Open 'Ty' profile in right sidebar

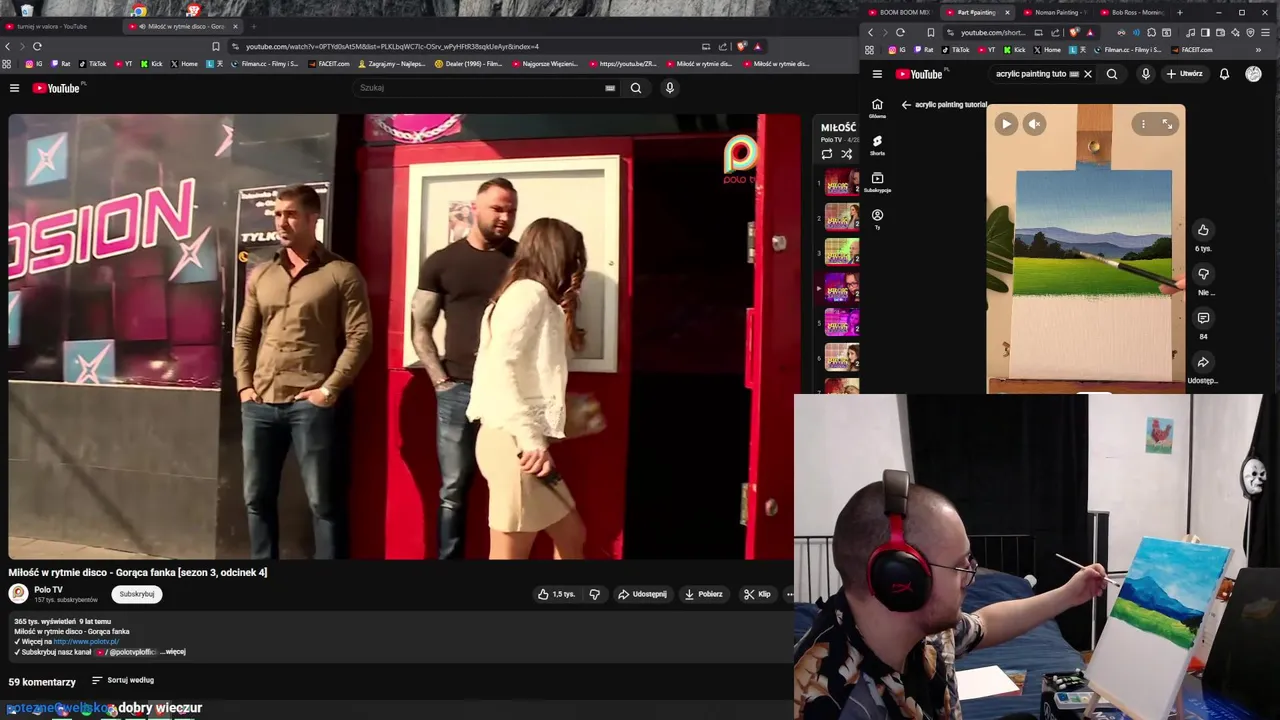click(877, 219)
